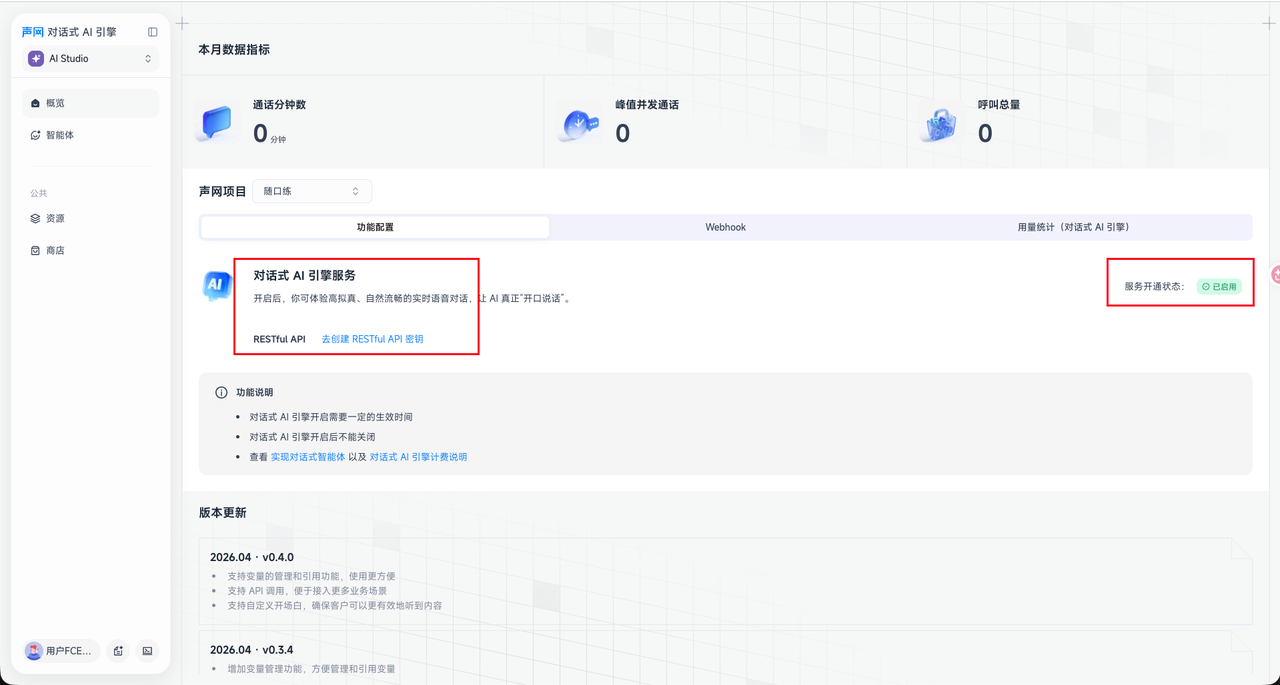Click the note 对话式 AI 引擎开启后不能关闭
Screen dimensions: 1280x685
point(312,437)
